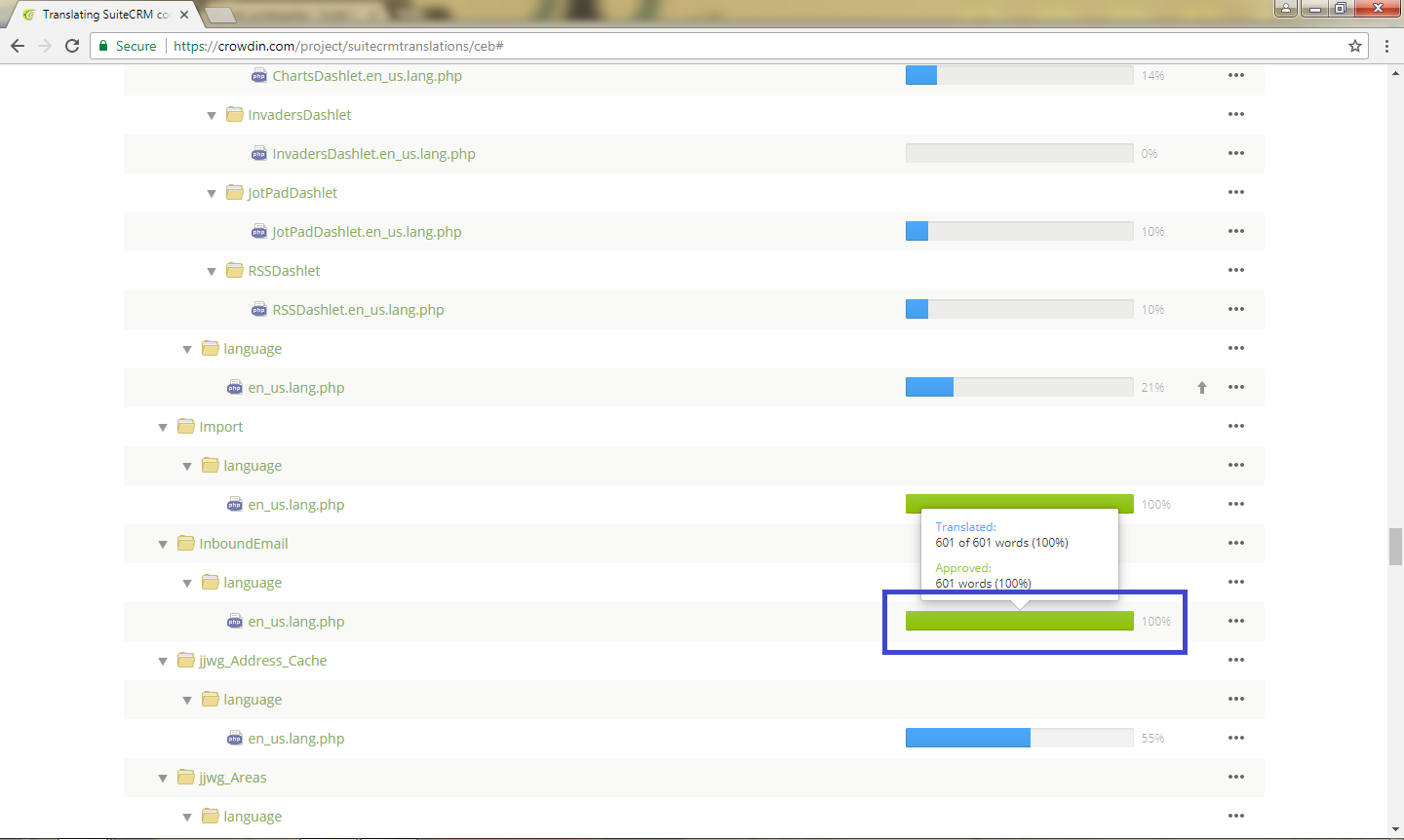
Task: Collapse the language subfolder under InboundEmail
Action: pos(187,583)
